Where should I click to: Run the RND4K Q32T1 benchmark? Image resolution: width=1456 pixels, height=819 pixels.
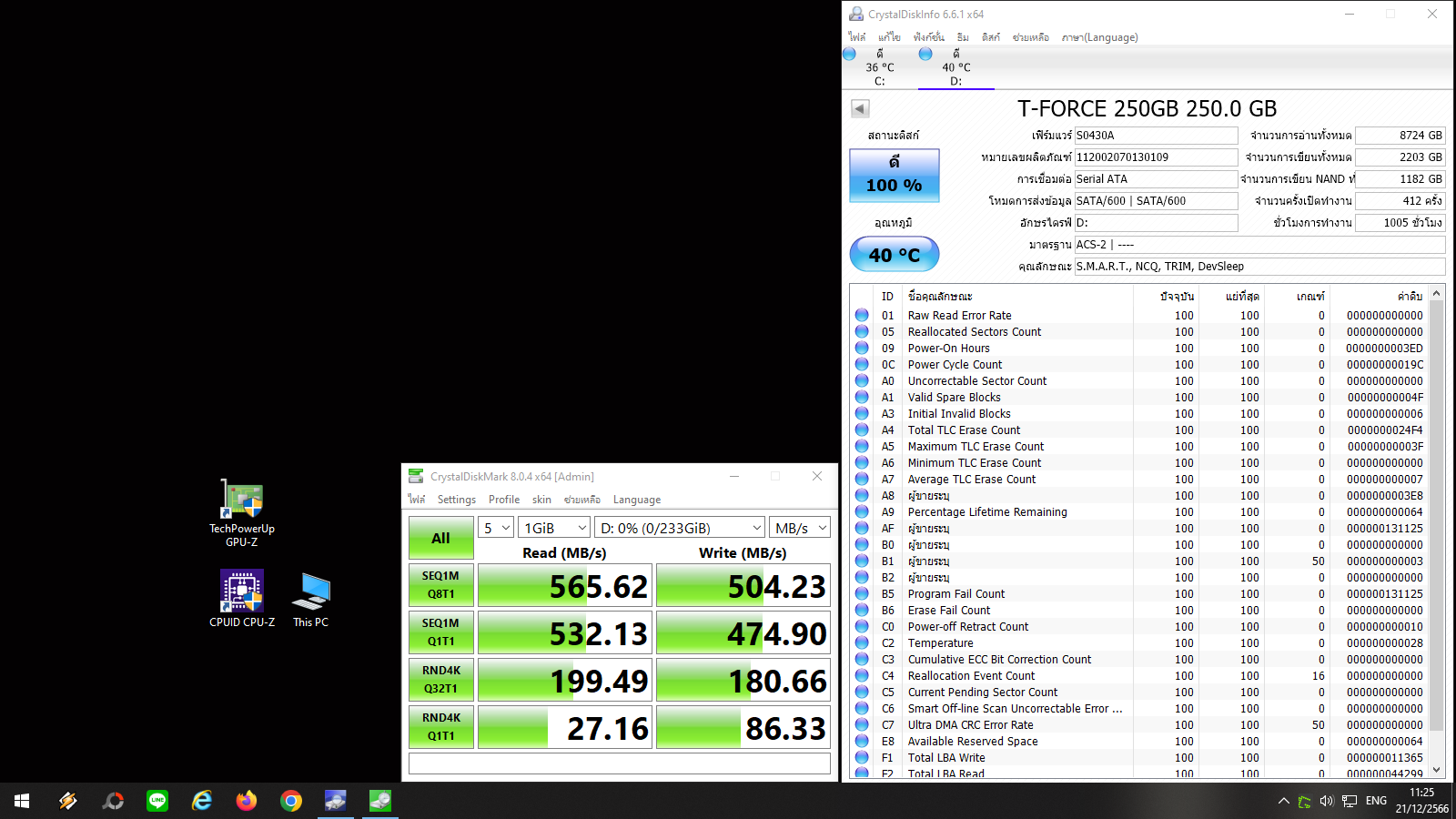(440, 680)
